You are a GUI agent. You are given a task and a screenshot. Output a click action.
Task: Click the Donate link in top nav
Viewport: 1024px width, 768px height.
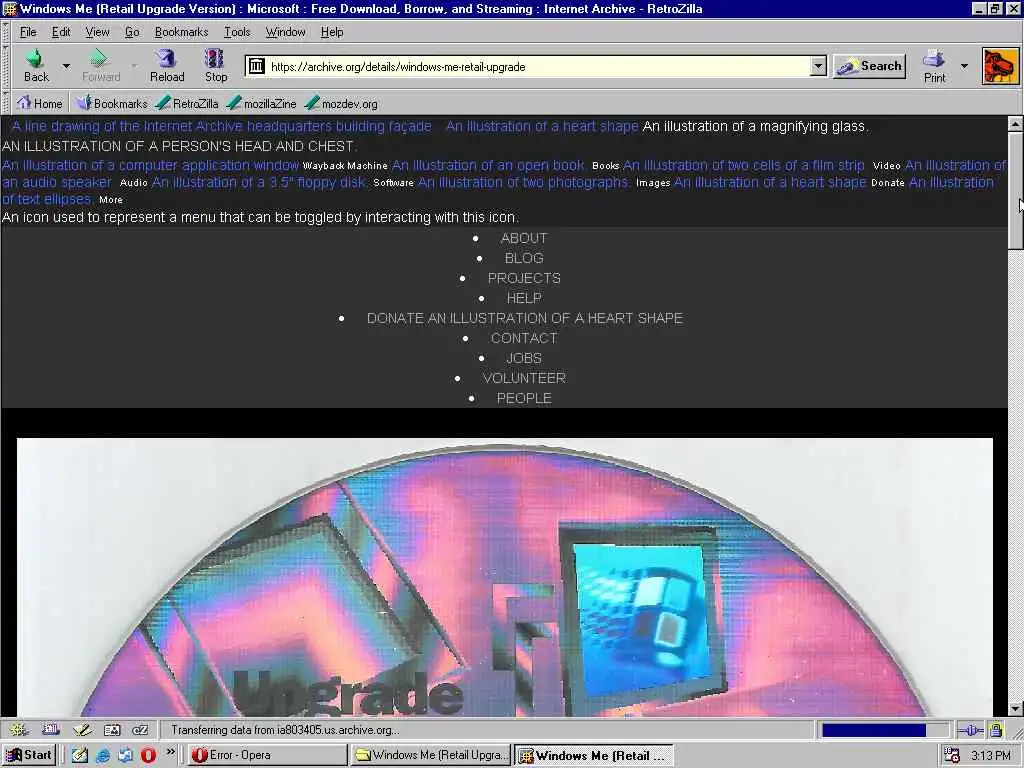(x=888, y=183)
